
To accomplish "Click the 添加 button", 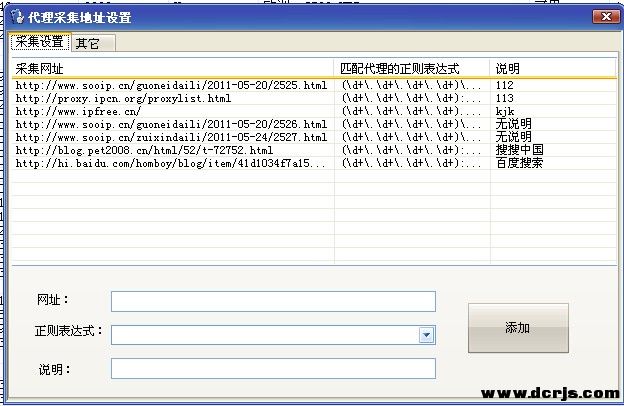I will [517, 328].
